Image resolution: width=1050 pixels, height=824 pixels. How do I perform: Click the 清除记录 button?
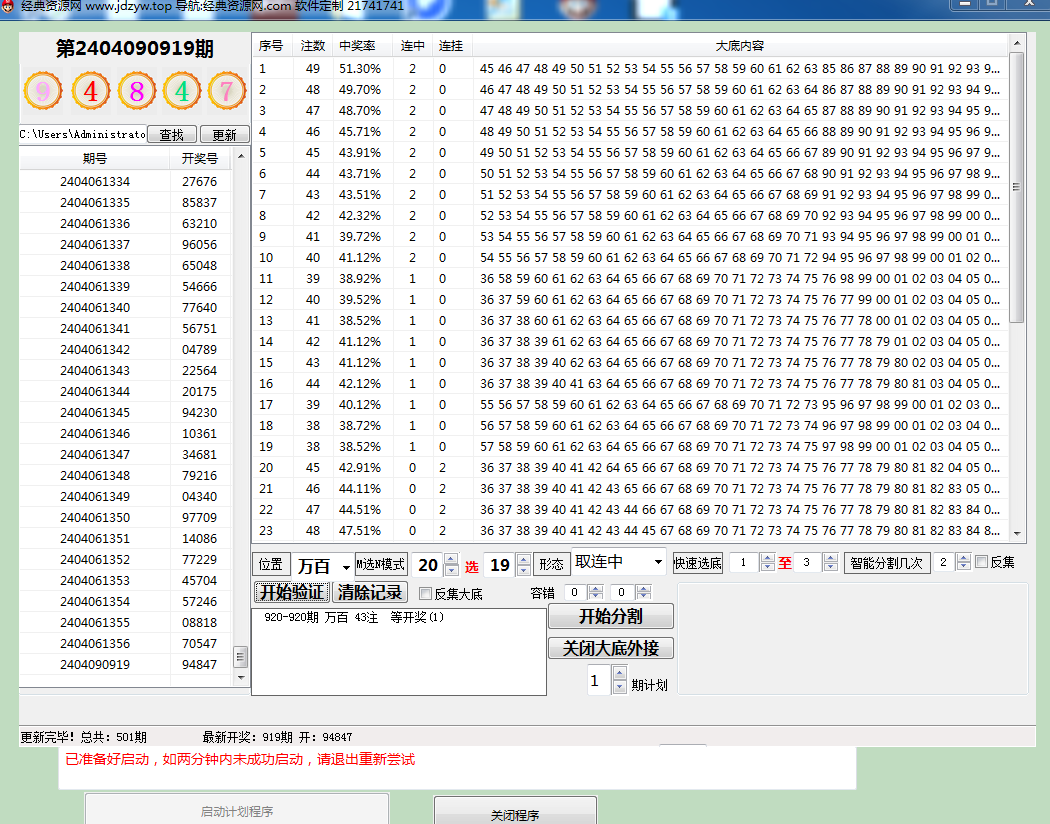tap(370, 592)
